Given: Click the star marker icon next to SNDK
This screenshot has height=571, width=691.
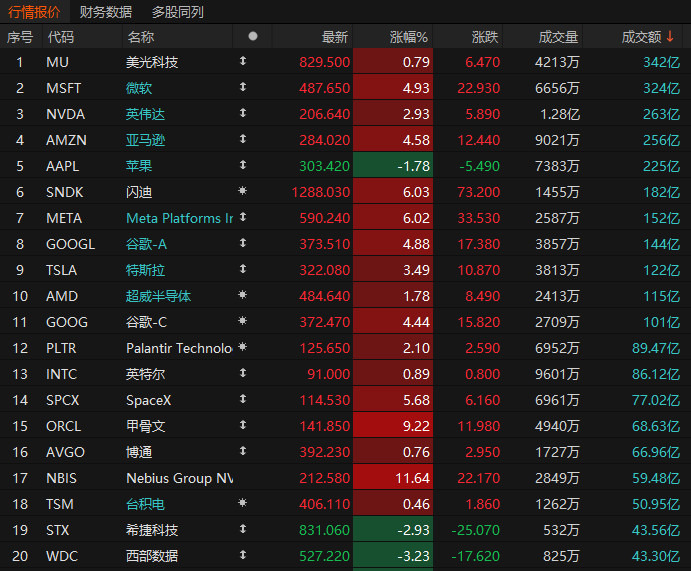Looking at the screenshot, I should coord(242,191).
